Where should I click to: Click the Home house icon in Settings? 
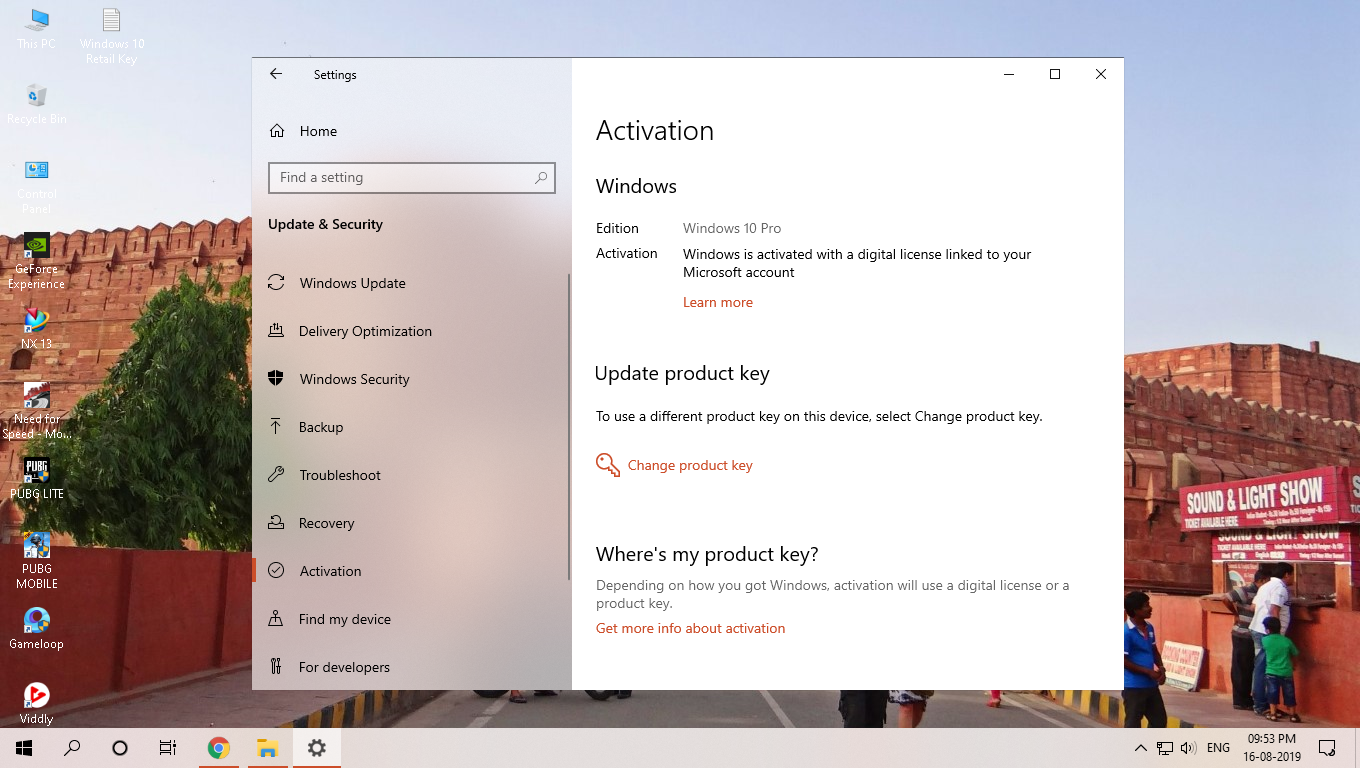click(277, 131)
